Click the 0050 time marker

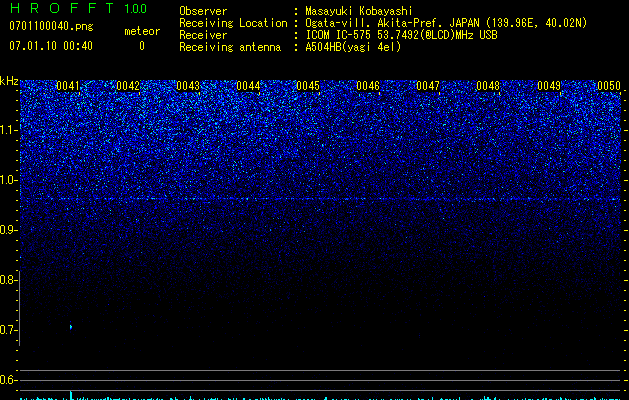[x=609, y=86]
